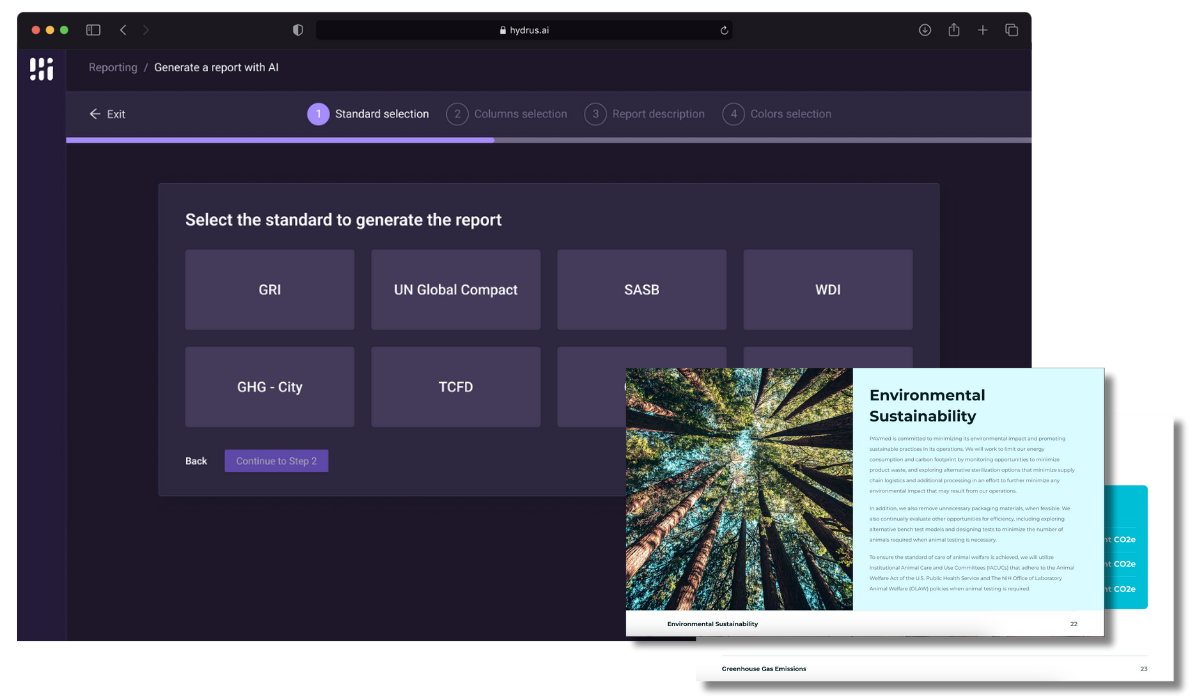This screenshot has width=1200, height=700.
Task: Choose the GRI standard card
Action: pyautogui.click(x=269, y=289)
